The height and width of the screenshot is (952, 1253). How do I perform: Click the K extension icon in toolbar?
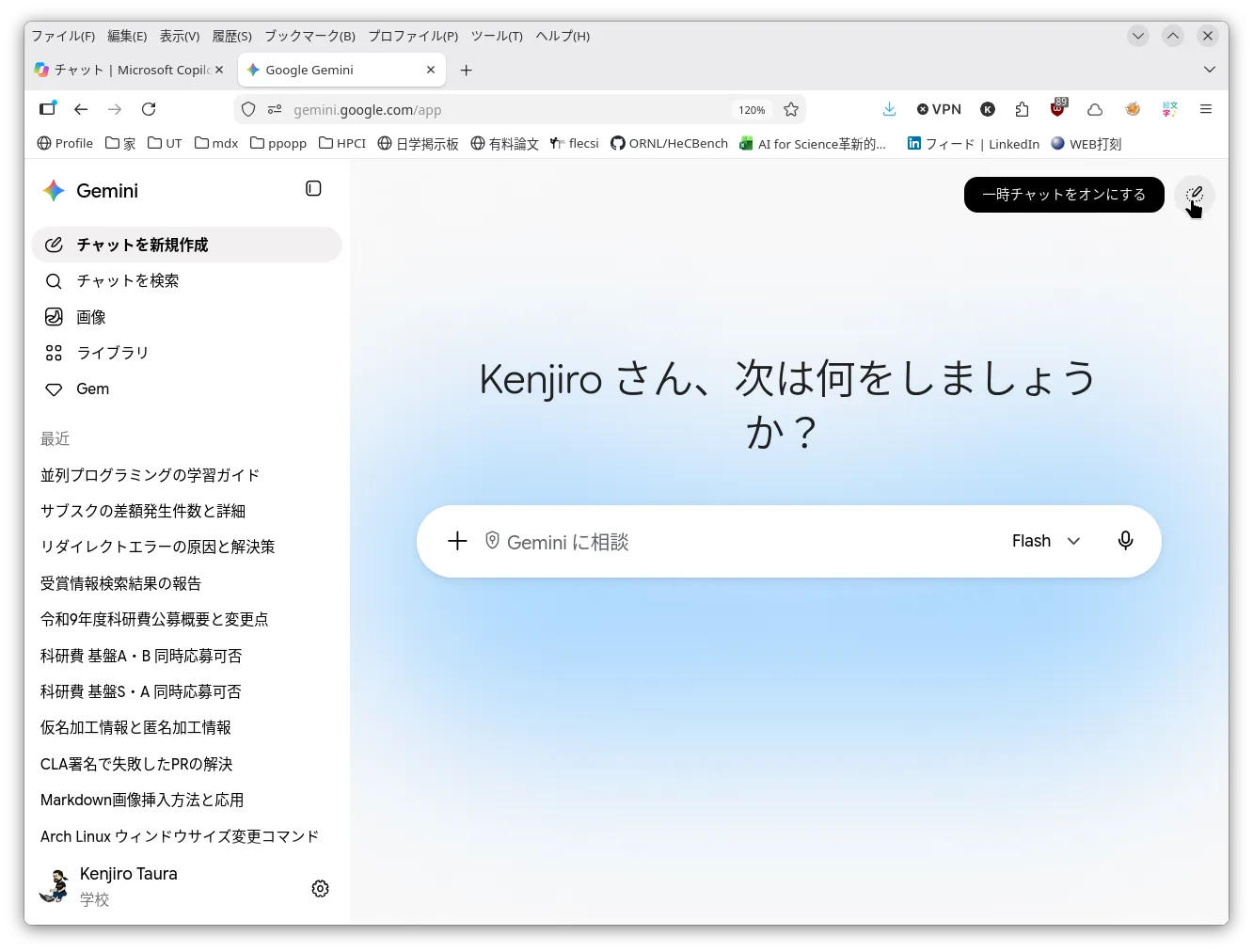[988, 109]
